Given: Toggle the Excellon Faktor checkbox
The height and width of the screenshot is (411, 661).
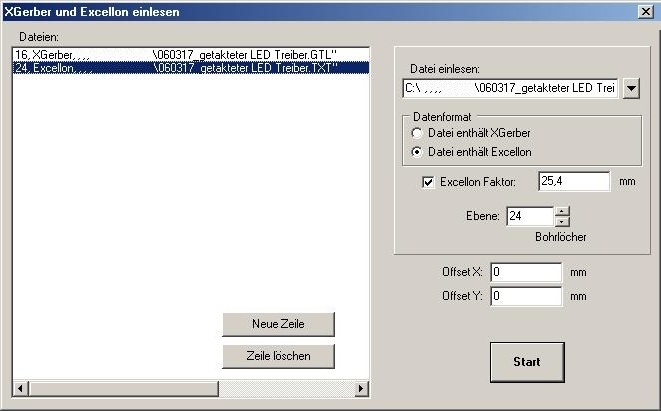Looking at the screenshot, I should pyautogui.click(x=428, y=182).
